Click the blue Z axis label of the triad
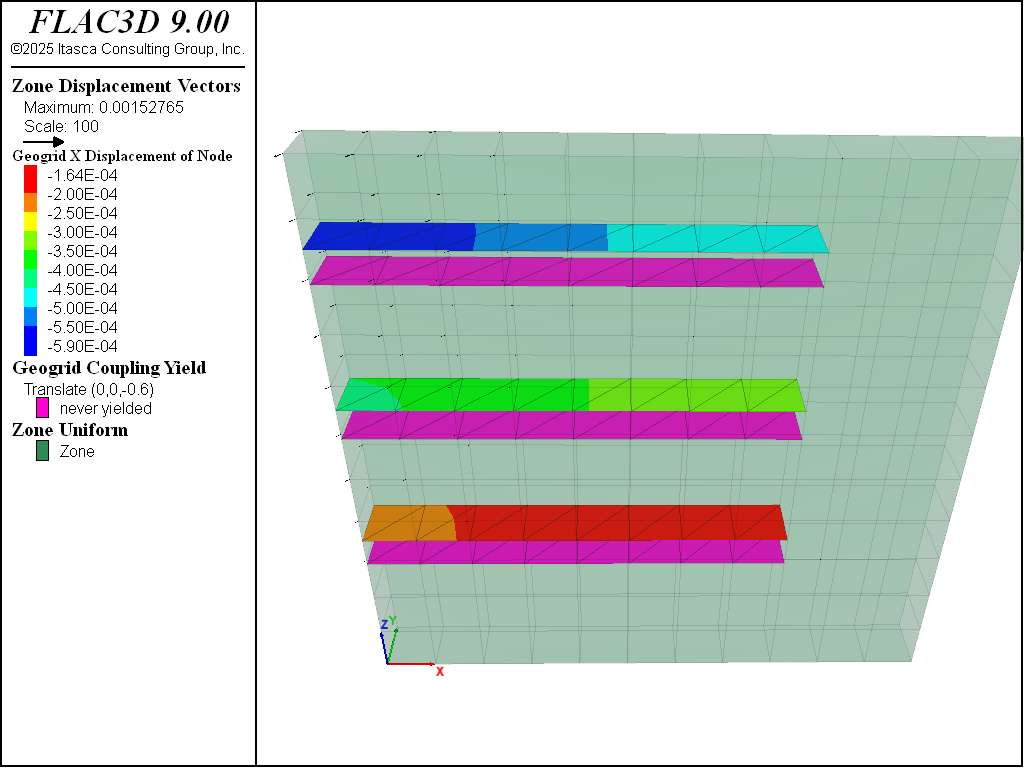The height and width of the screenshot is (768, 1024). click(384, 625)
